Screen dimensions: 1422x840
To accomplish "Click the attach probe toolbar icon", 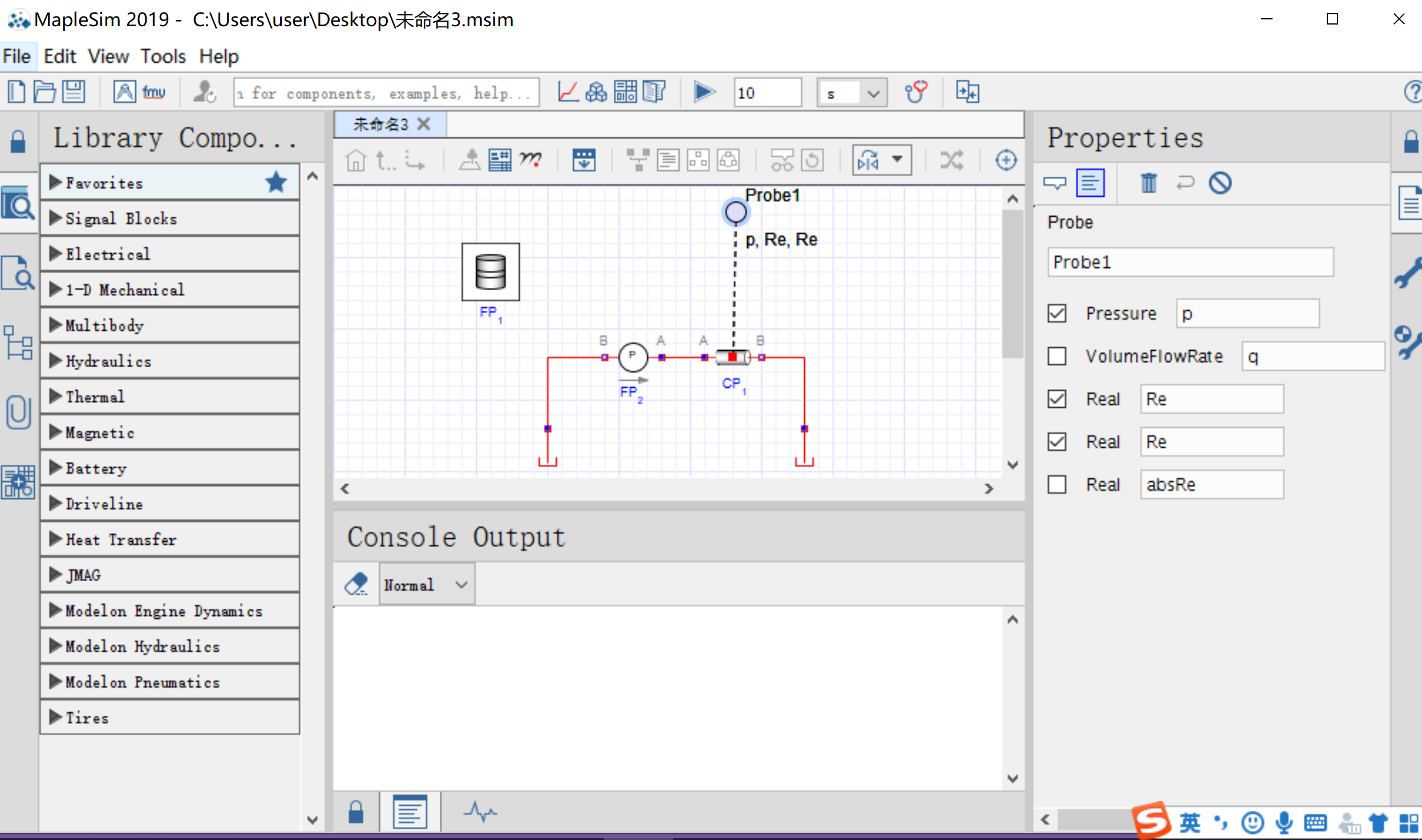I will click(470, 160).
